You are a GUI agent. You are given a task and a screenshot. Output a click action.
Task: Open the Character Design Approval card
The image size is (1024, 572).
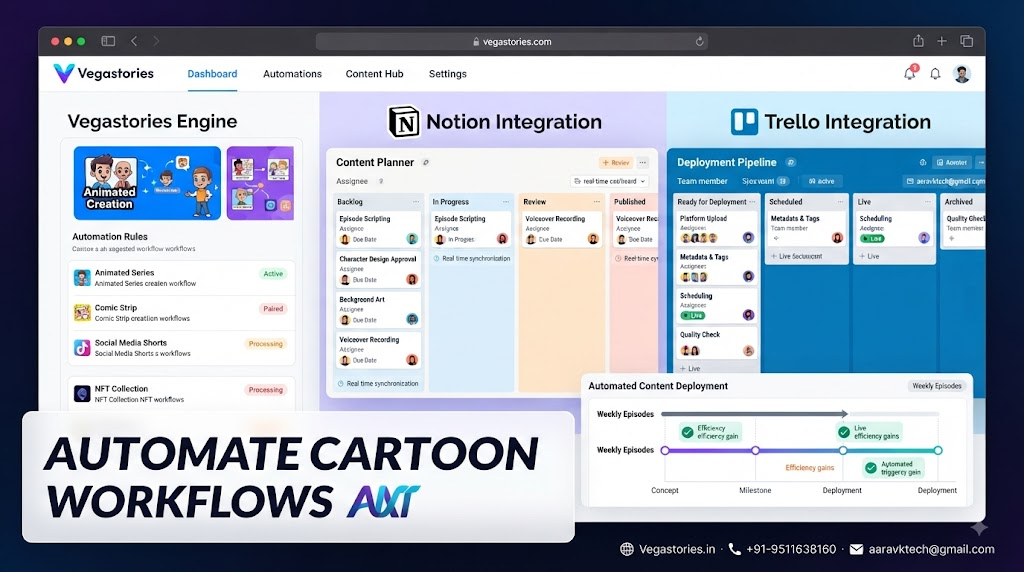pyautogui.click(x=378, y=270)
